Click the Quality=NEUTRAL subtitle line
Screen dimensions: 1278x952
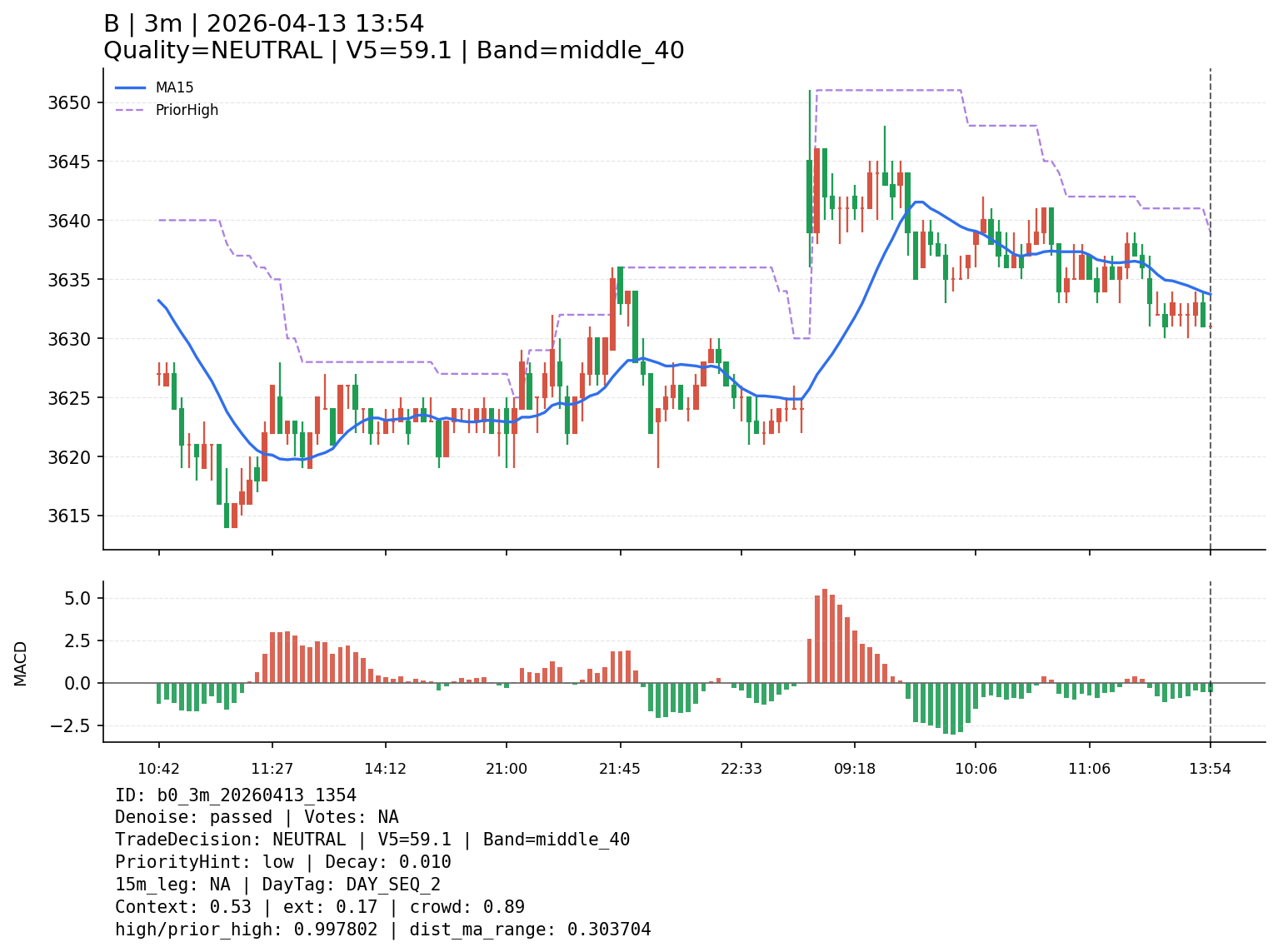coord(393,51)
